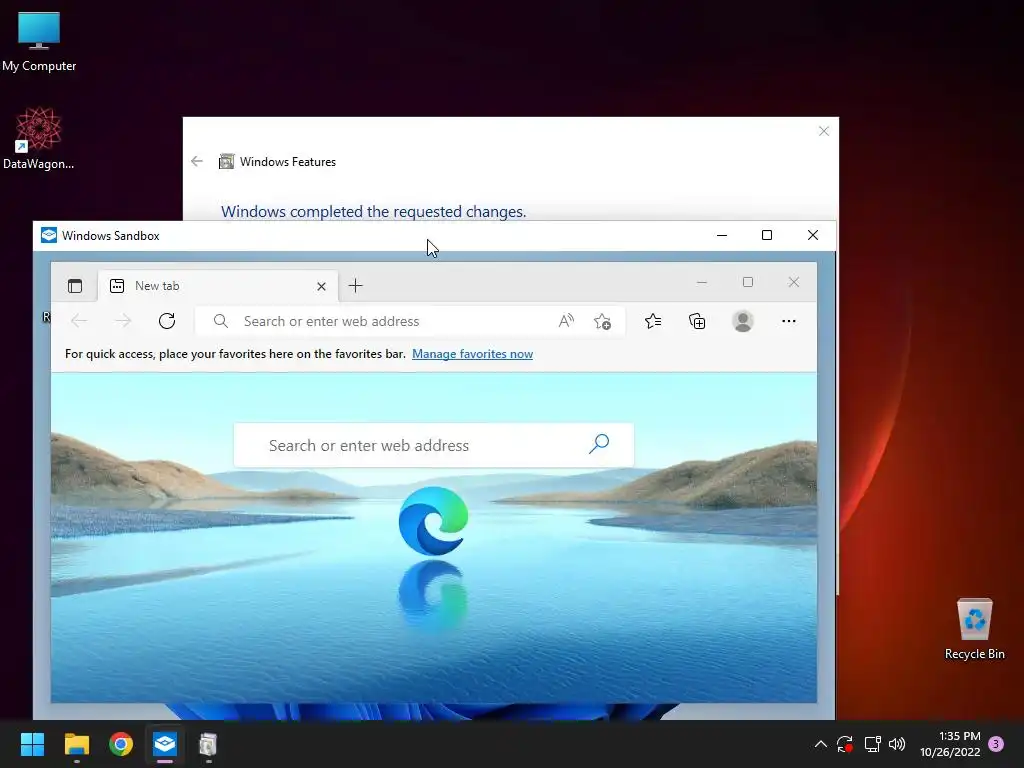Minimize the inner Edge window
Viewport: 1024px width, 768px height.
702,282
